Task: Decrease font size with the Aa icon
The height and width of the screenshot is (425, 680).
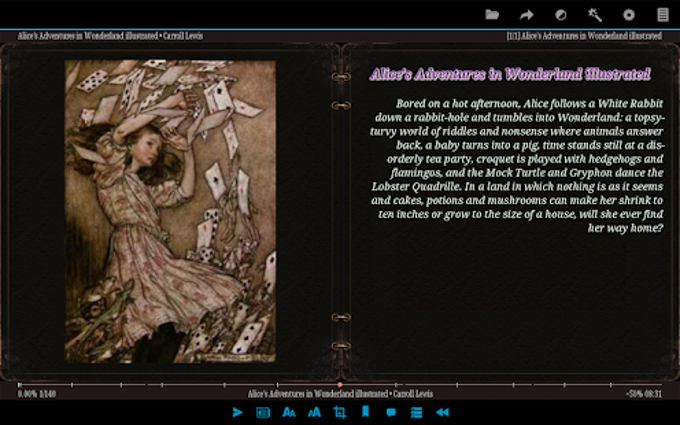Action: coord(289,412)
